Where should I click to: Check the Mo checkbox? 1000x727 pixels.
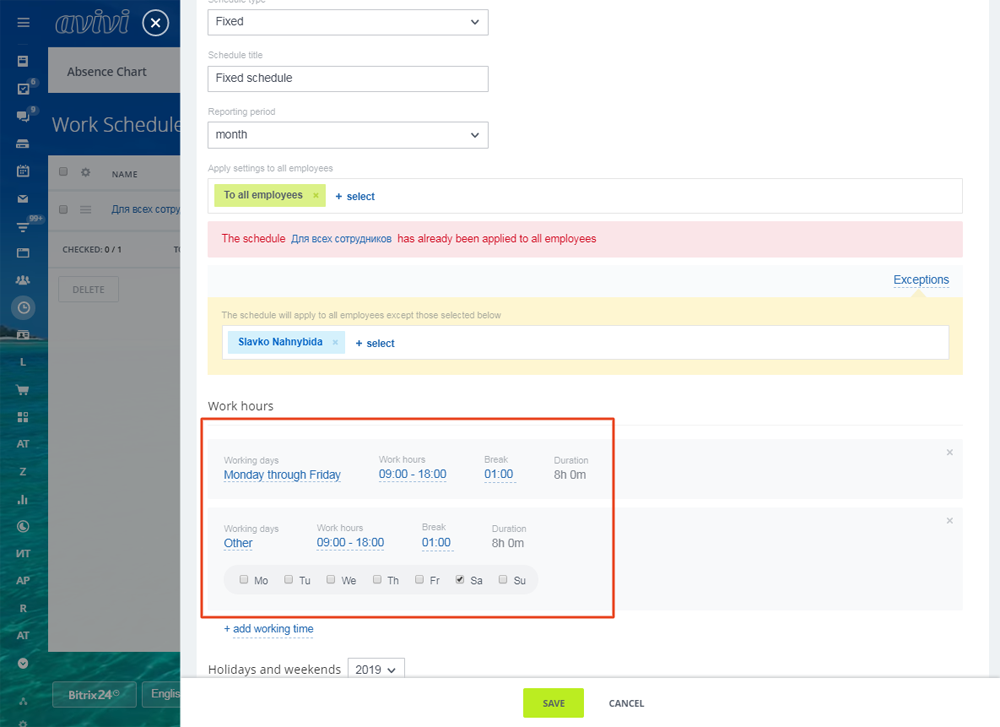tap(244, 580)
